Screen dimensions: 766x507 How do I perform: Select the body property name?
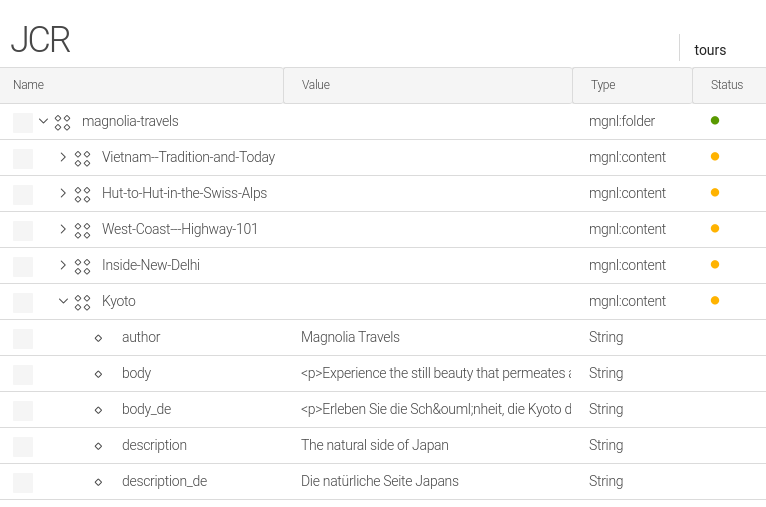pos(137,373)
